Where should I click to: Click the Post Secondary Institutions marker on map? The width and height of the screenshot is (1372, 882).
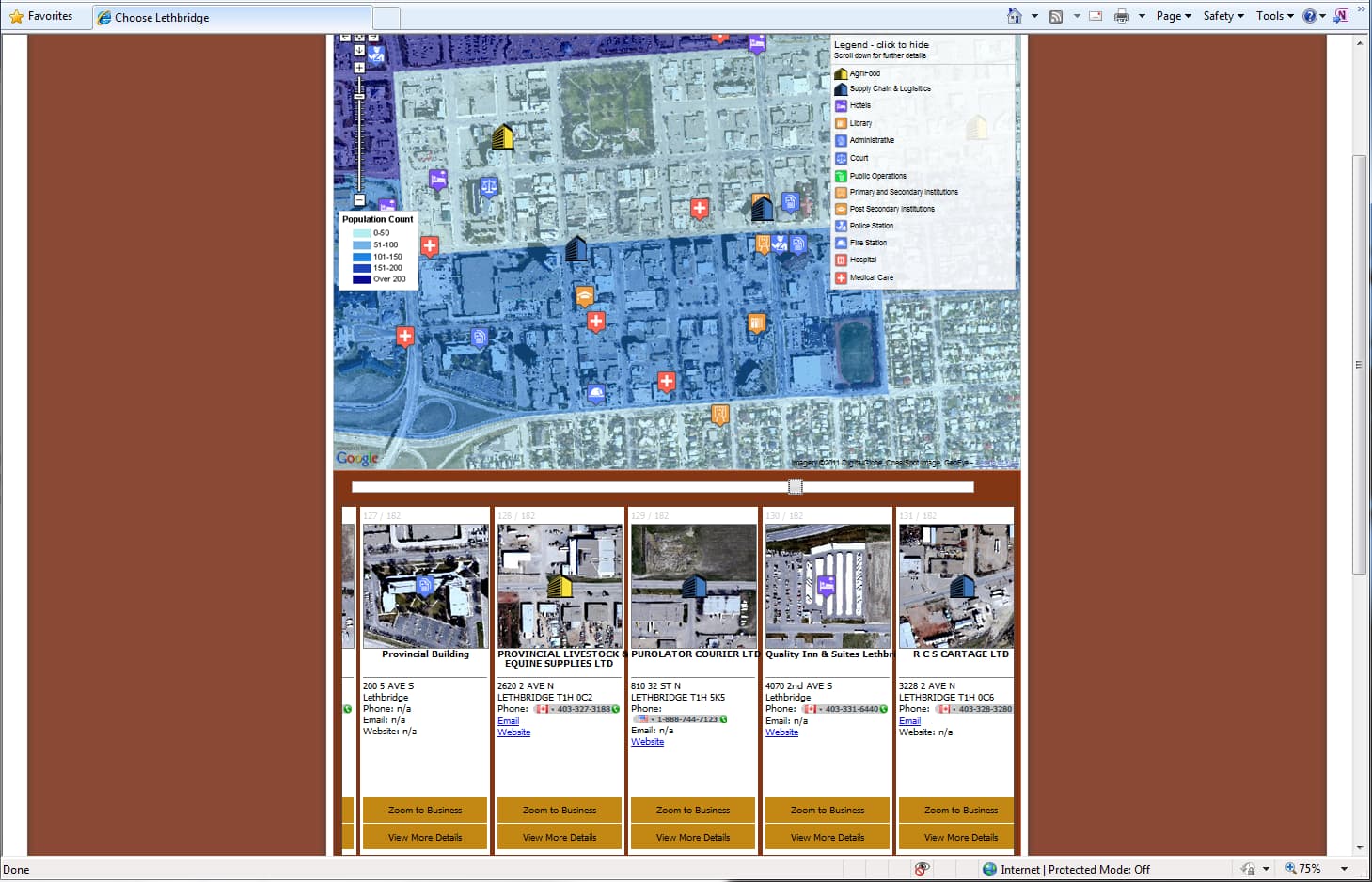coord(584,297)
